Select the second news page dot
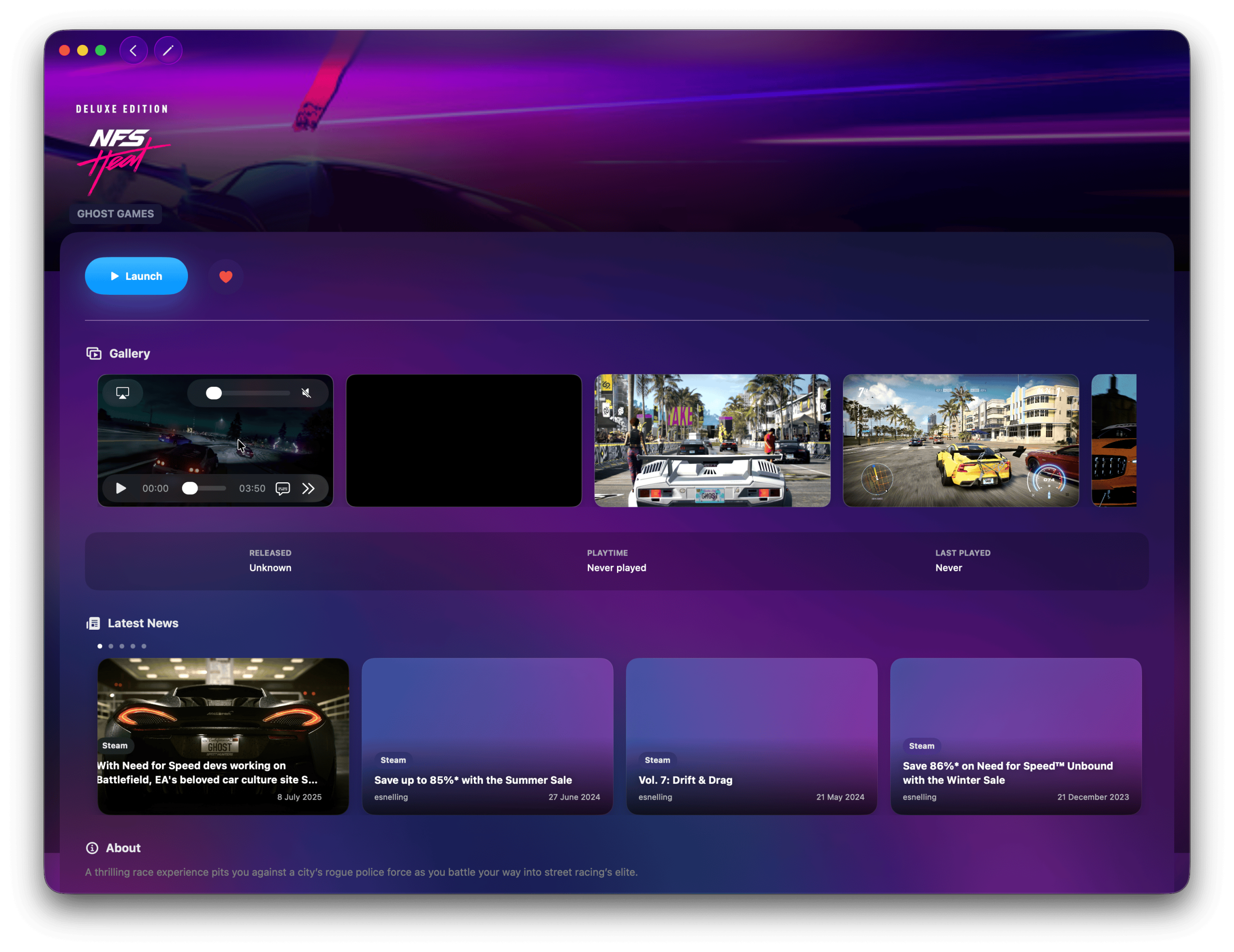Viewport: 1234px width, 952px height. (x=111, y=646)
